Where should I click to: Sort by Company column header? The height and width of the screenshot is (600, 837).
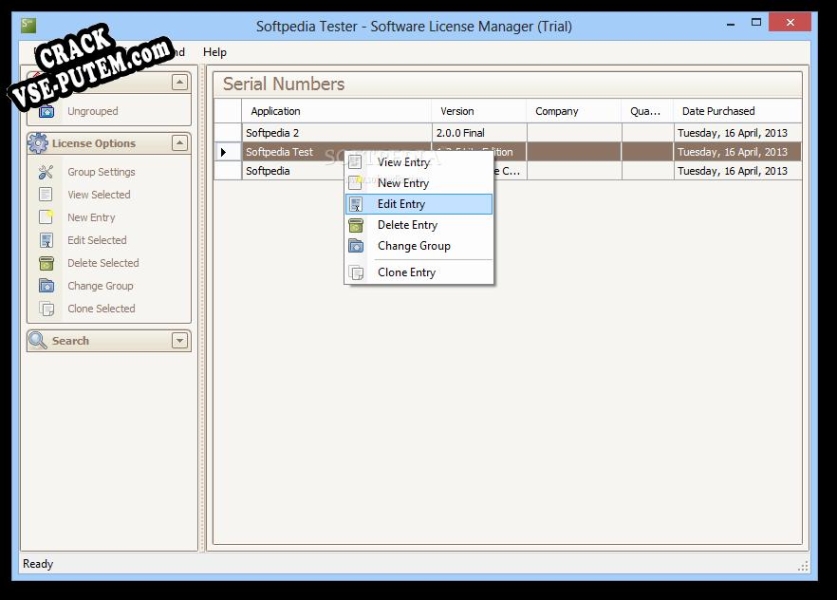click(x=574, y=111)
